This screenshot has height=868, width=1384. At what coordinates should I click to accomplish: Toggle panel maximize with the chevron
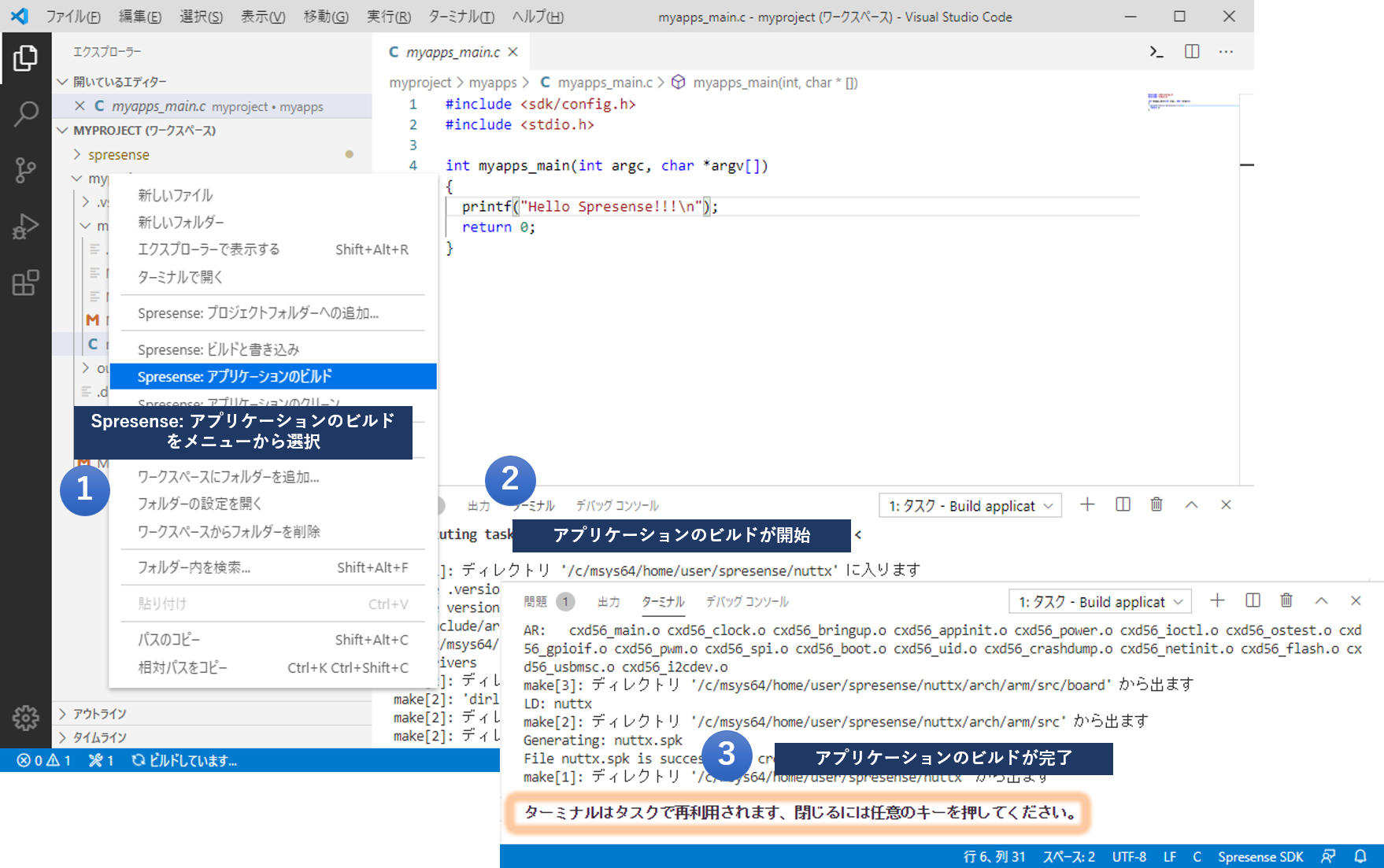[x=1321, y=600]
